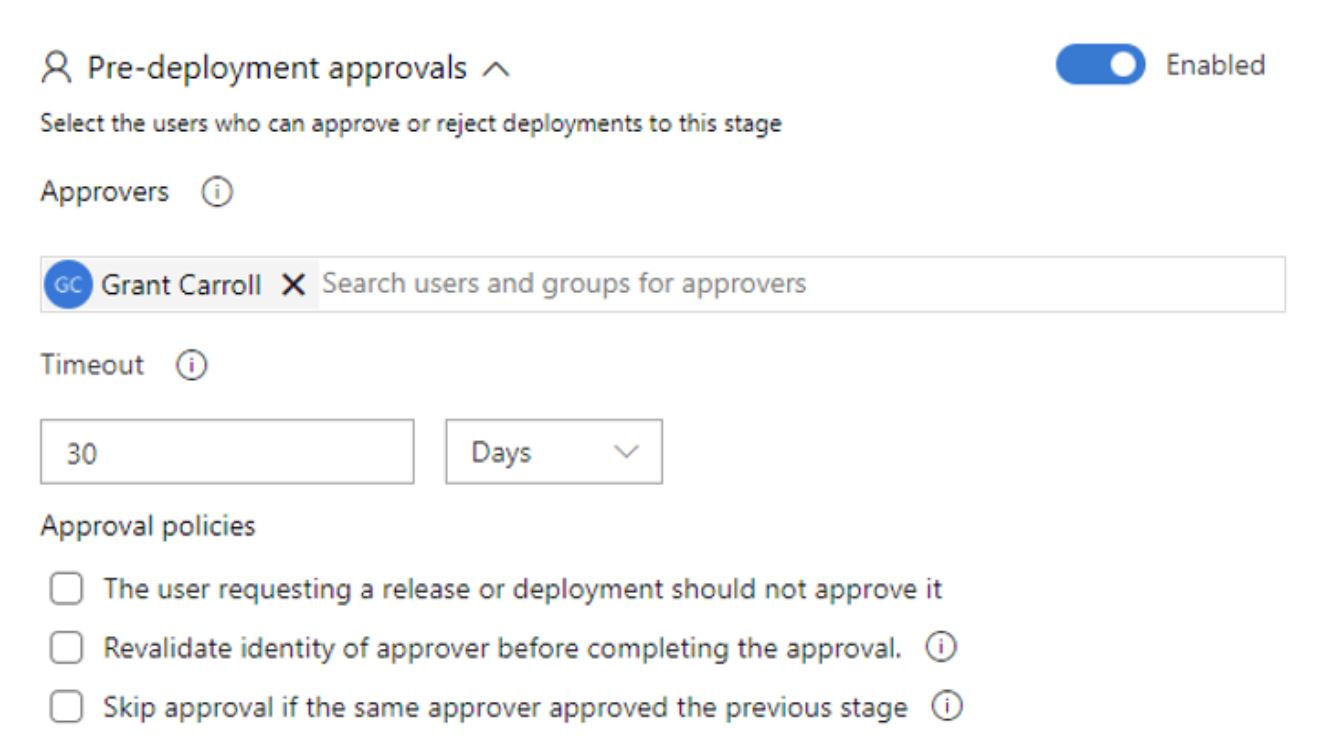Click the info icon beside Approvers
Image resolution: width=1326 pixels, height=750 pixels.
coord(217,192)
